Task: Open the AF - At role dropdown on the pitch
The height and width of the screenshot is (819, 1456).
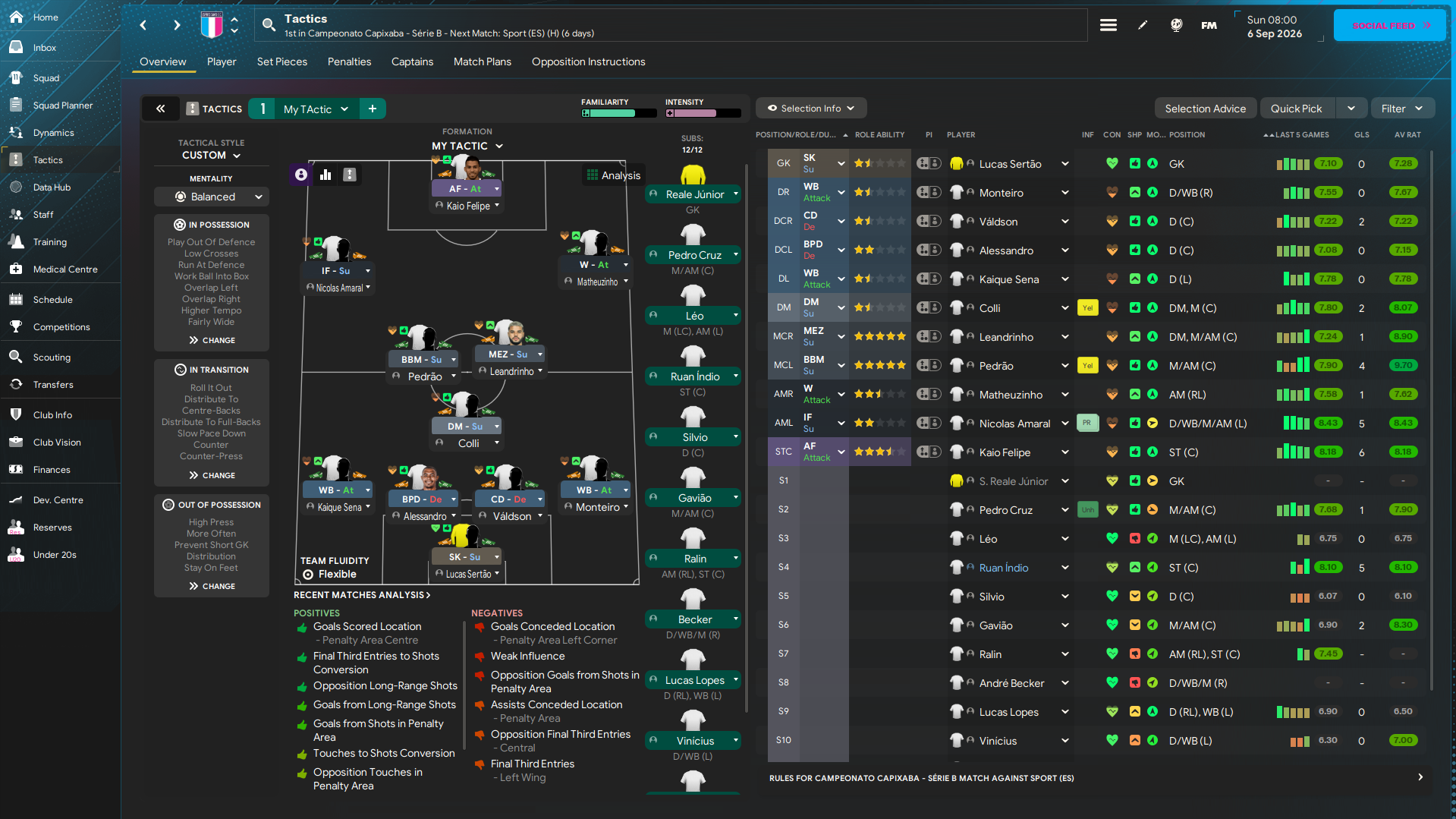Action: [x=467, y=188]
